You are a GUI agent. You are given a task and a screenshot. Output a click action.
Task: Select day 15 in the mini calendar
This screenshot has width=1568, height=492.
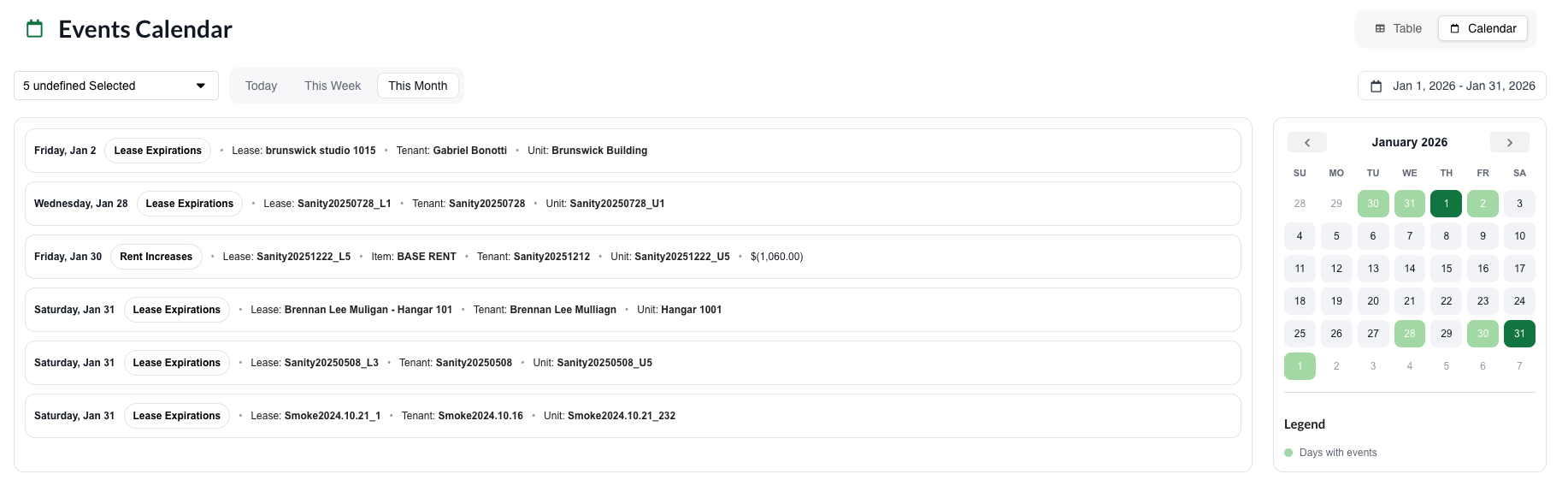pos(1447,269)
